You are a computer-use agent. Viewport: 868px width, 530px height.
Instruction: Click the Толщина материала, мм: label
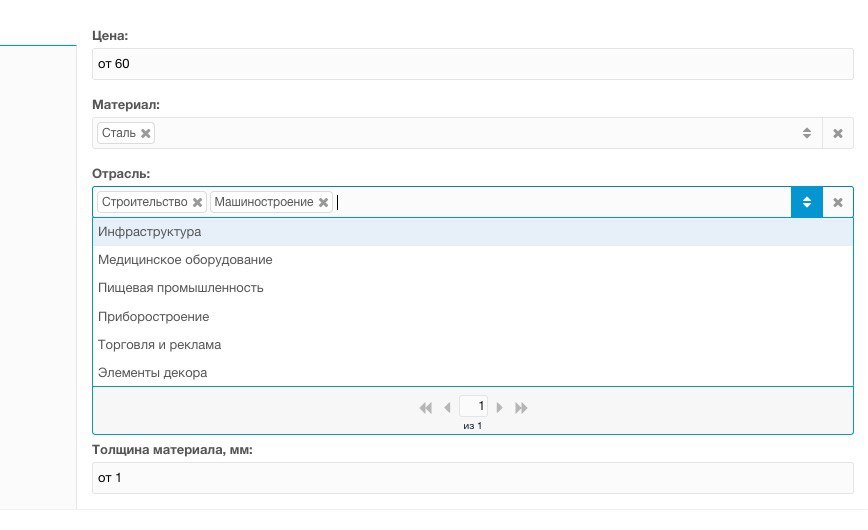point(172,450)
